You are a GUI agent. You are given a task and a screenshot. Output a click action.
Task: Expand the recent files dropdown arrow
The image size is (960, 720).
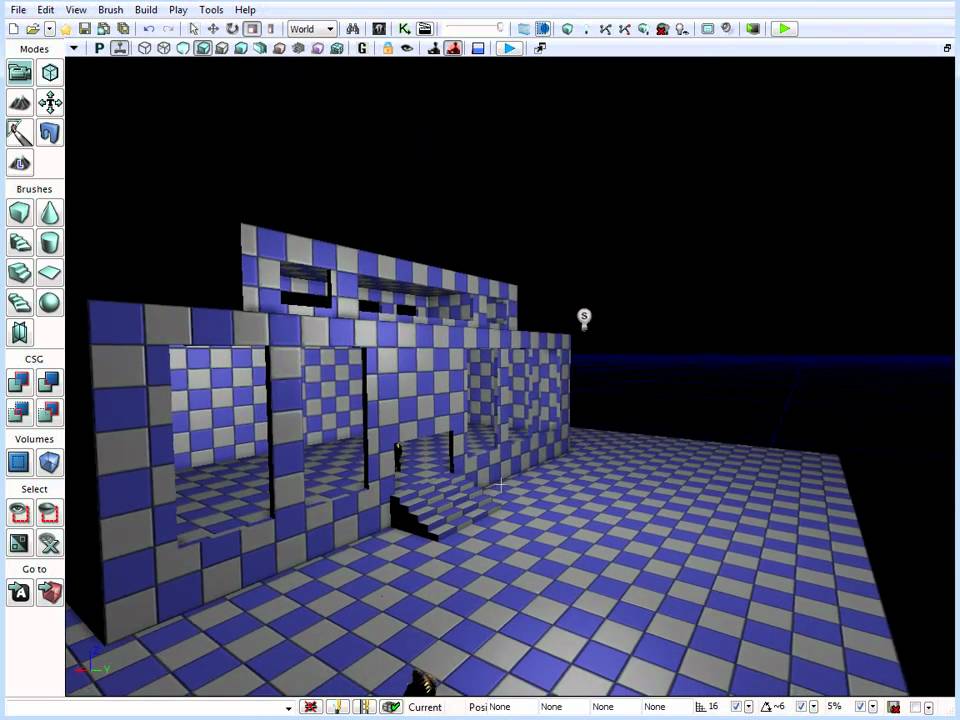(50, 29)
